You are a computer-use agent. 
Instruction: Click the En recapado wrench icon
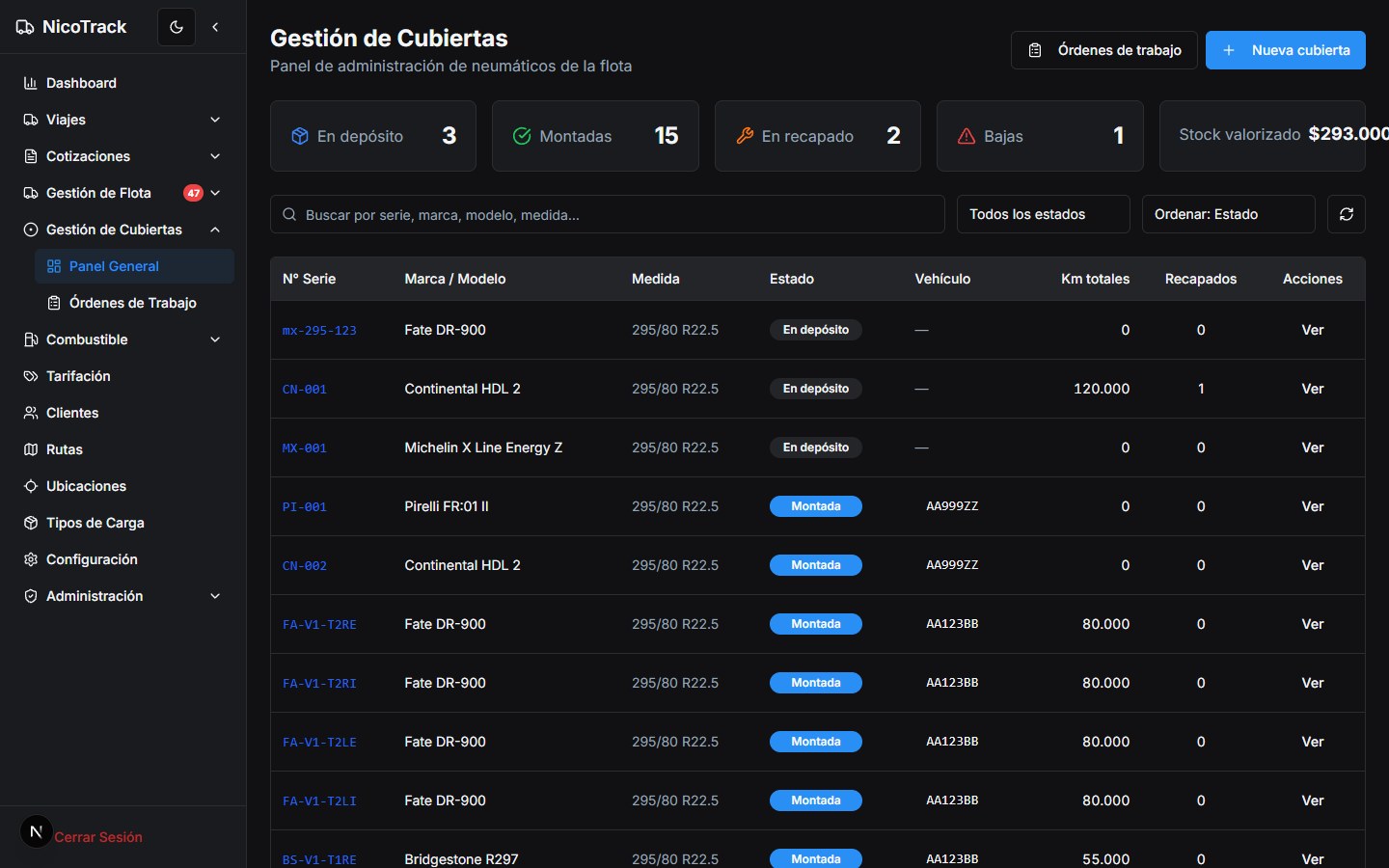745,136
